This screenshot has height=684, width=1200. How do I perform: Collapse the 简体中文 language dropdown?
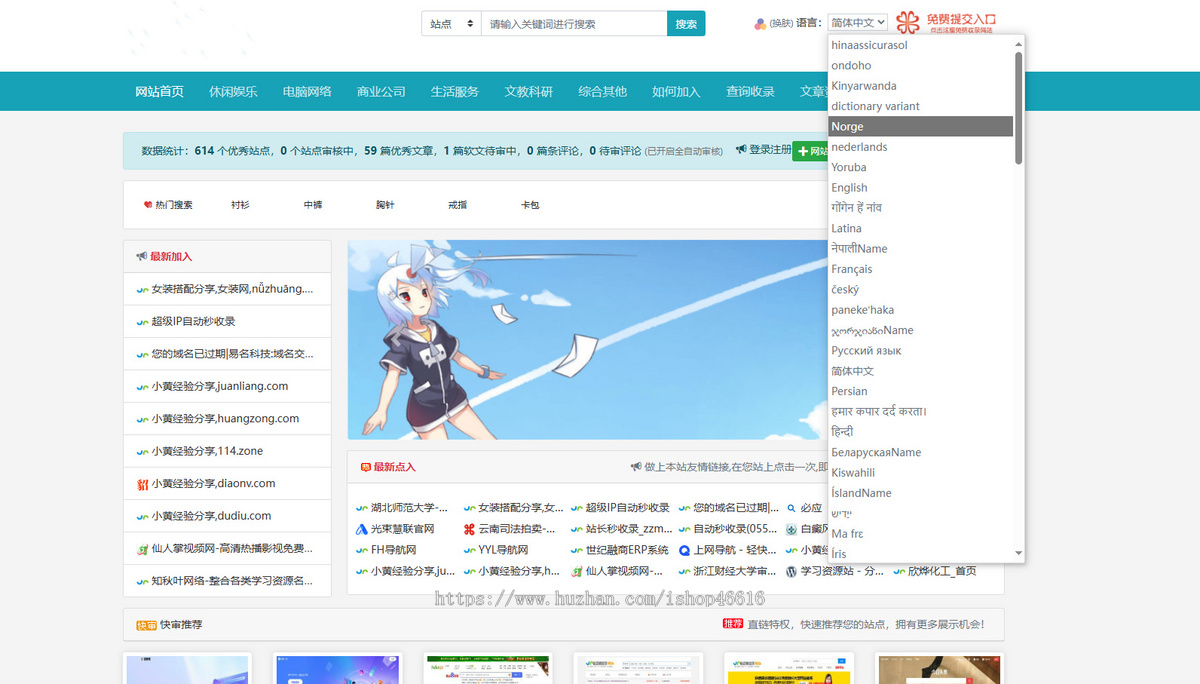click(x=857, y=23)
